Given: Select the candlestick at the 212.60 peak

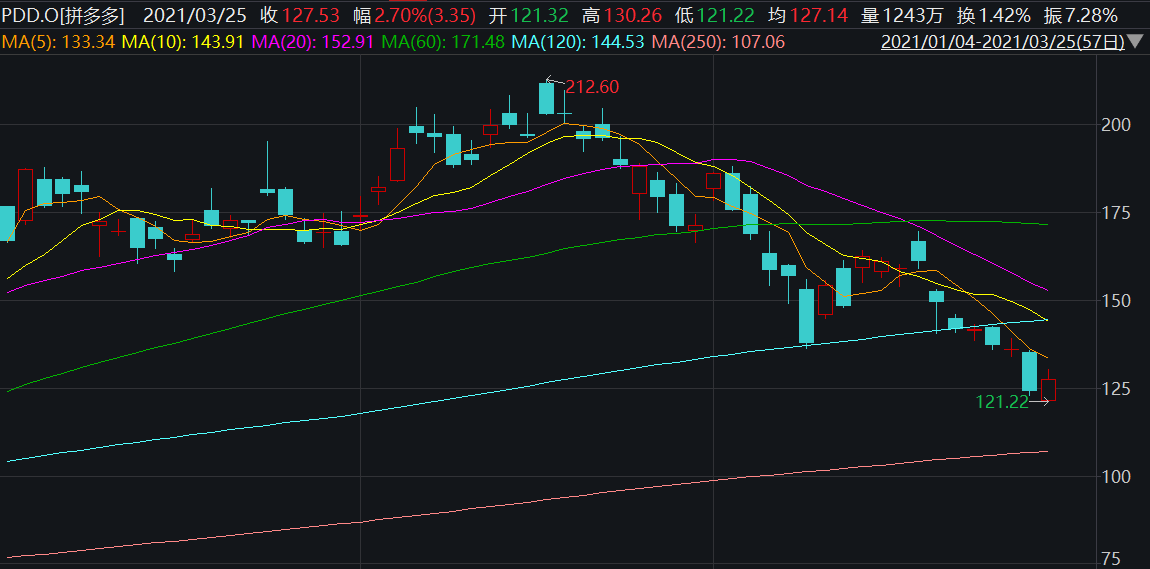Looking at the screenshot, I should click(546, 98).
